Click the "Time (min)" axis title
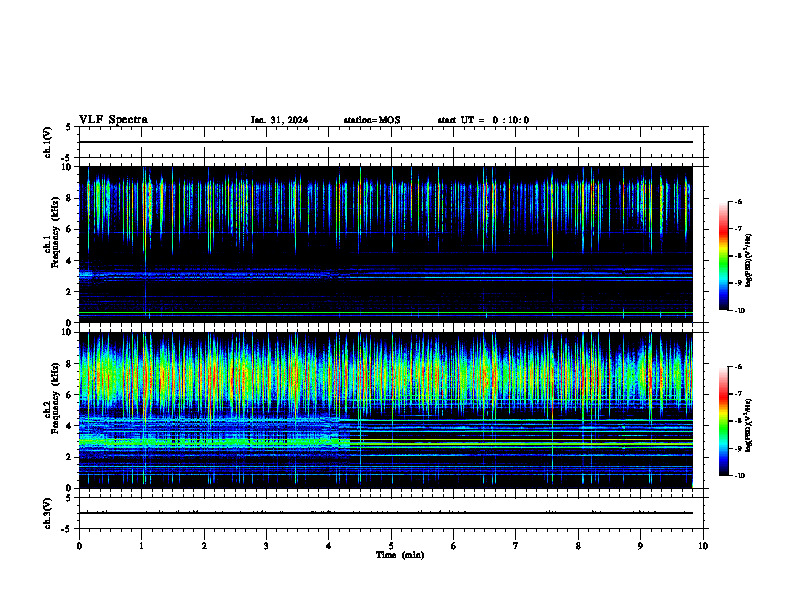The width and height of the screenshot is (792, 612). pos(400,555)
